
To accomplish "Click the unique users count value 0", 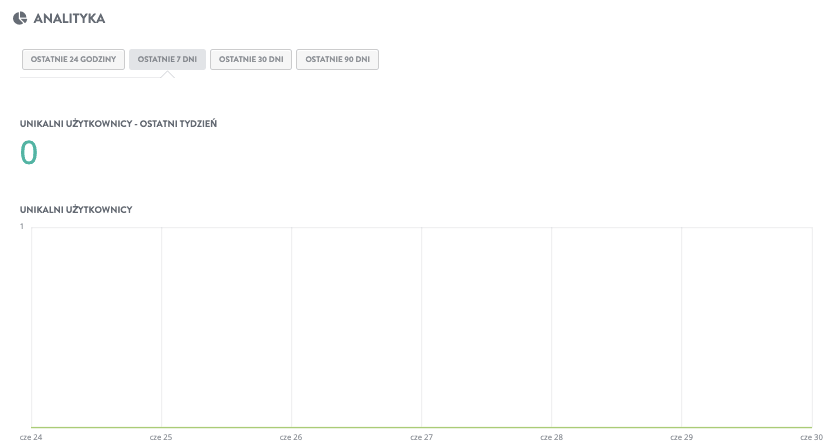I will pos(29,152).
